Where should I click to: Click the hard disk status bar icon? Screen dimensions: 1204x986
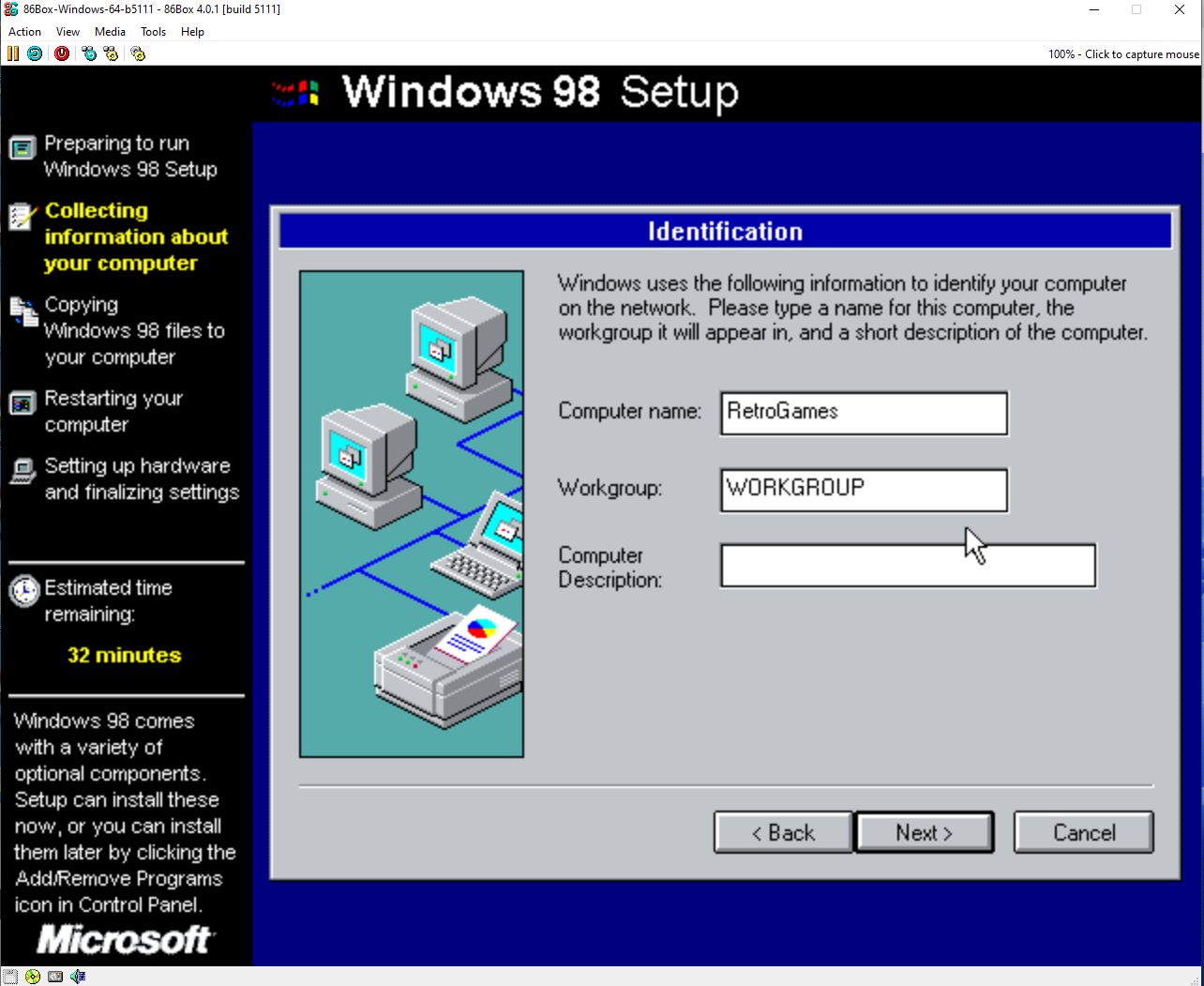tap(55, 977)
